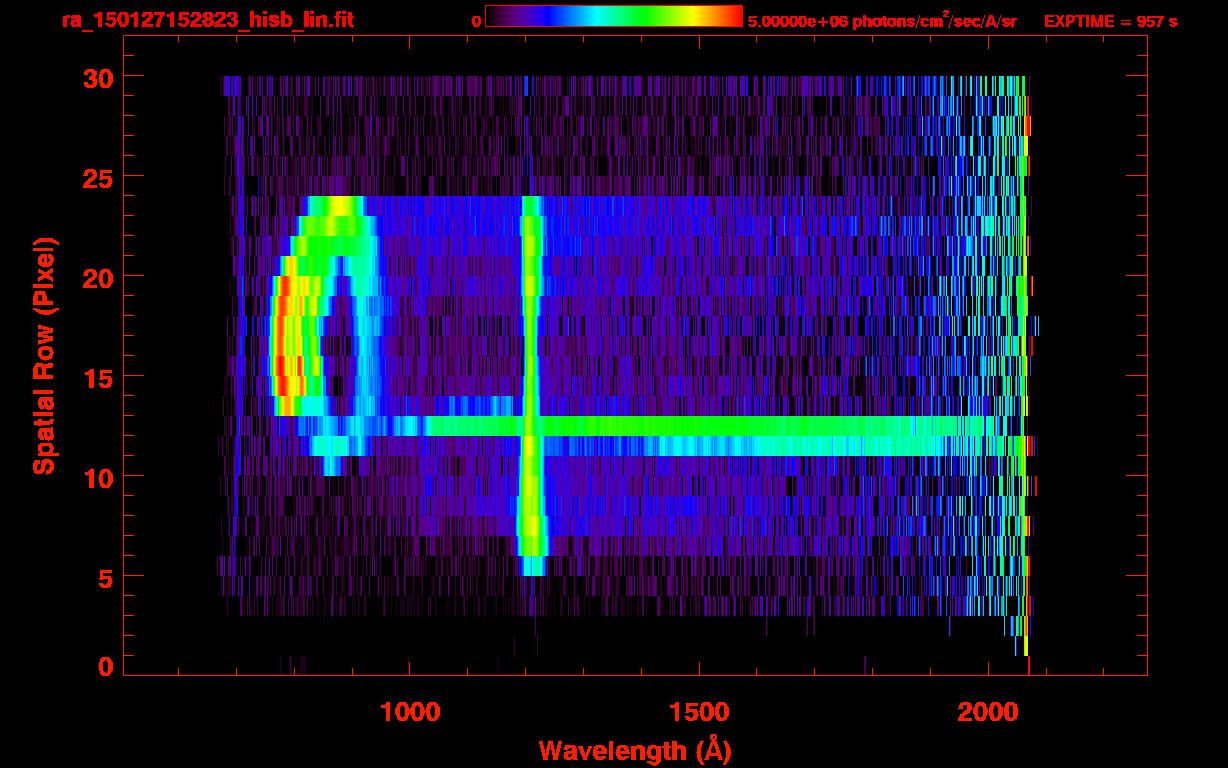Click the file name ra_150127152823_hisb_lin.fit title
This screenshot has width=1228, height=768.
[207, 20]
